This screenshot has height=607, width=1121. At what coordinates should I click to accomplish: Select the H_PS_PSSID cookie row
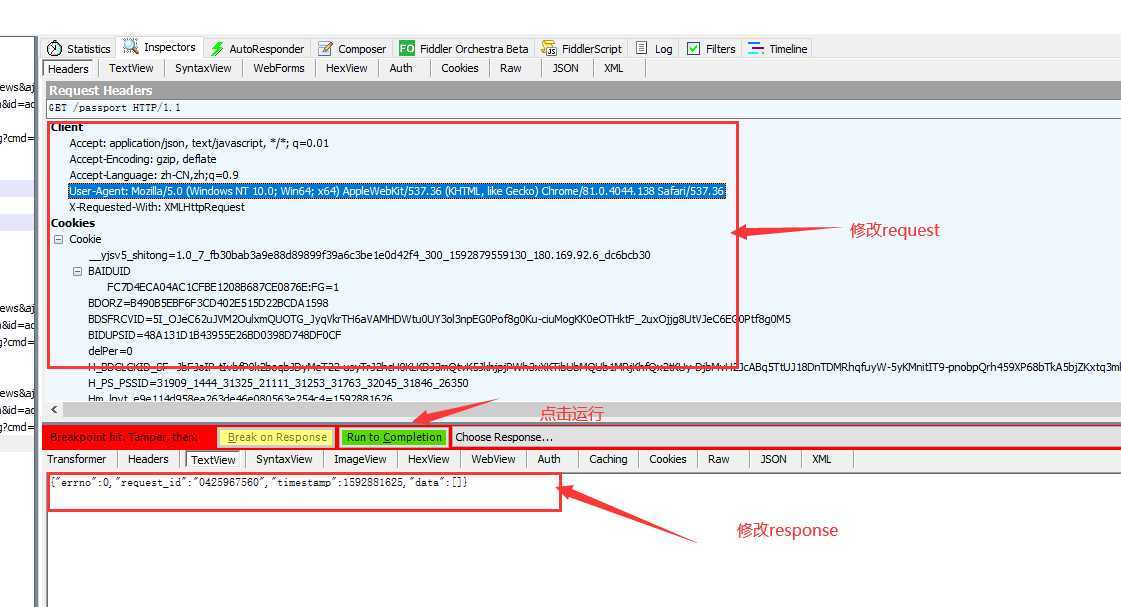coord(278,383)
